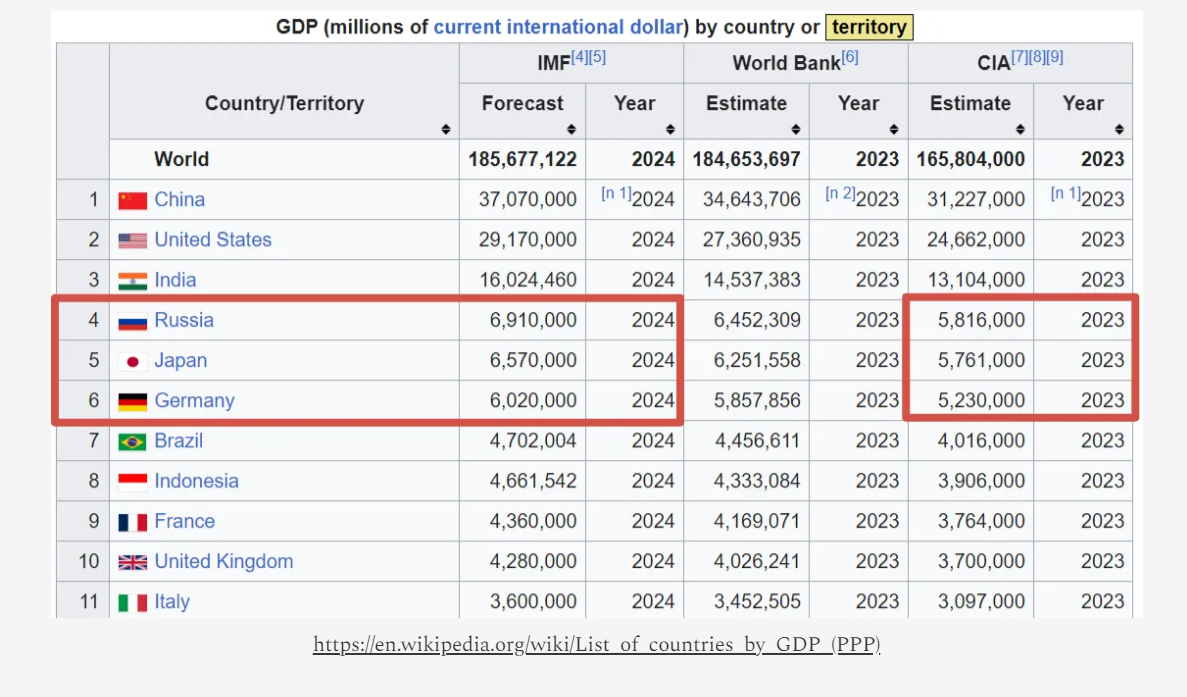Select Indonesia's World Bank estimate 4,333,084
The image size is (1187, 697).
coord(757,480)
